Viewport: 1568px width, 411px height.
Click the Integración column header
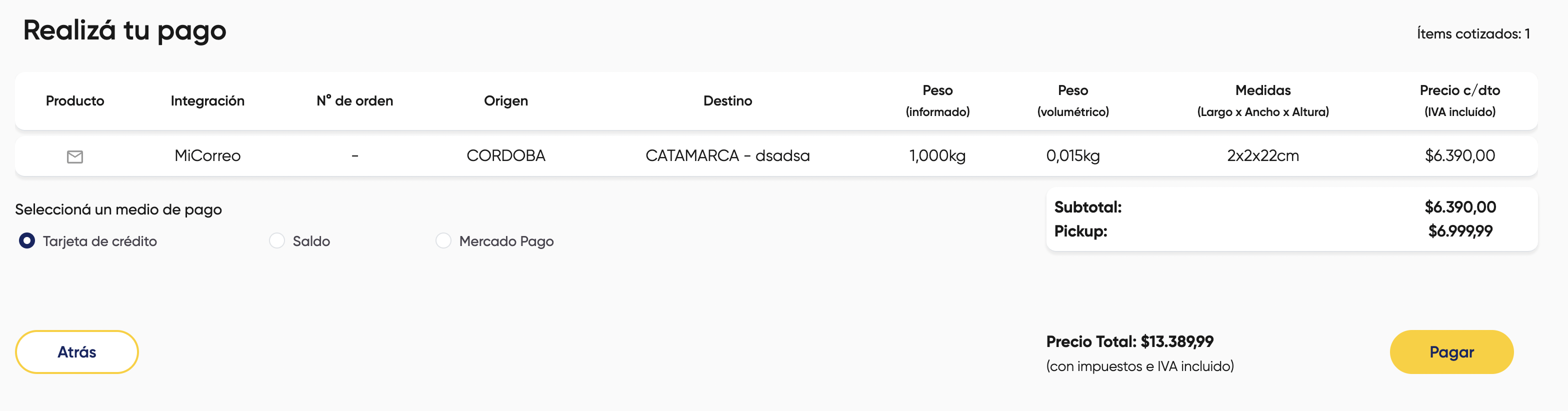207,101
